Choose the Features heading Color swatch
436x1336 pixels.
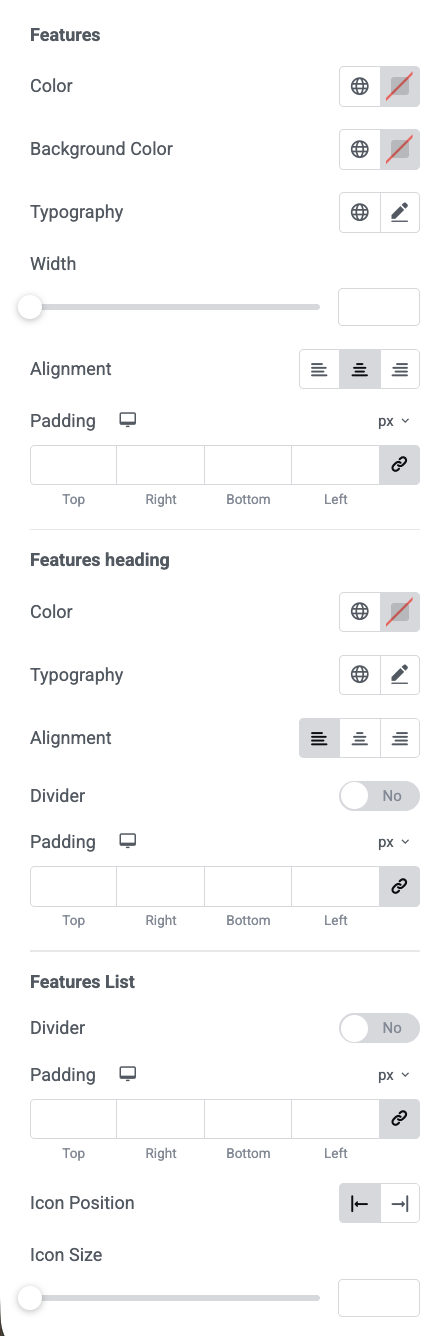(400, 612)
